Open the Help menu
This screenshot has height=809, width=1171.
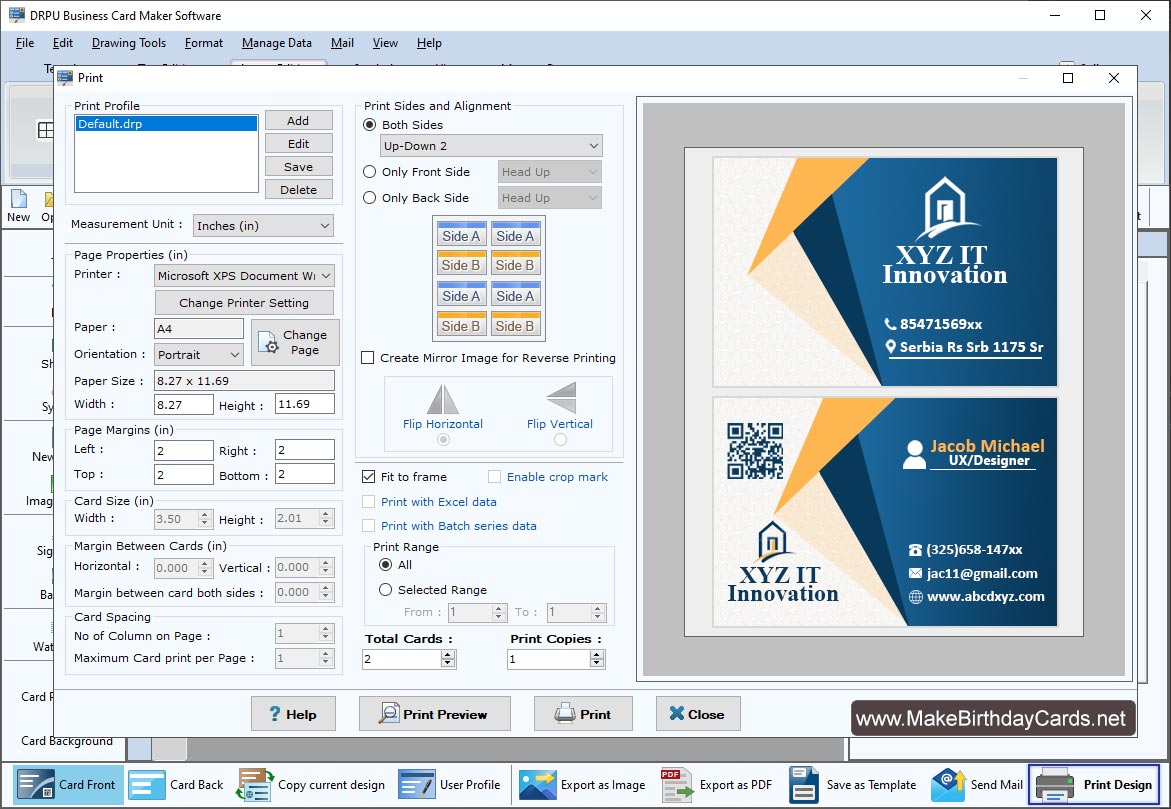(429, 43)
